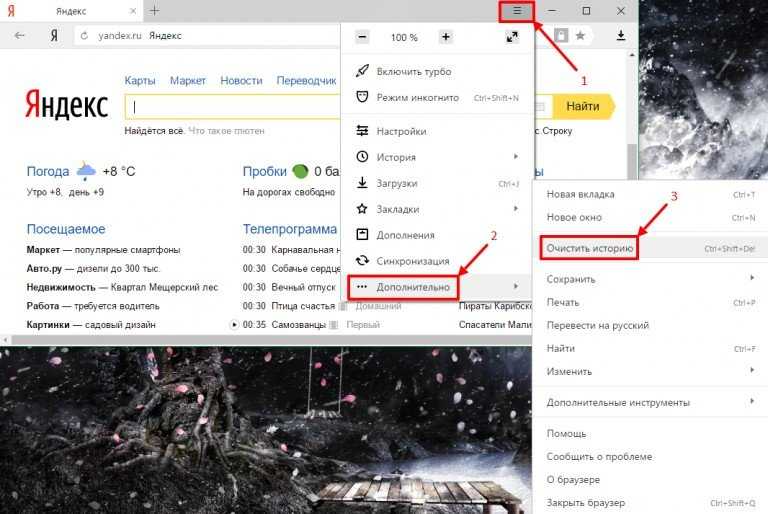Screen dimensions: 768x514
Task: Click the back arrow button
Action: (20, 35)
